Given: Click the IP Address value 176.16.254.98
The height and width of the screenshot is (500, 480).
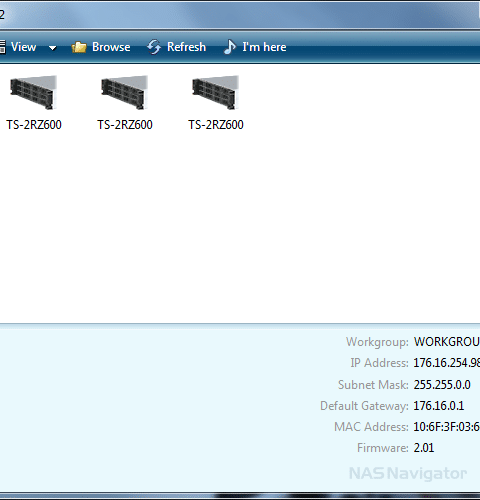Looking at the screenshot, I should [x=447, y=363].
